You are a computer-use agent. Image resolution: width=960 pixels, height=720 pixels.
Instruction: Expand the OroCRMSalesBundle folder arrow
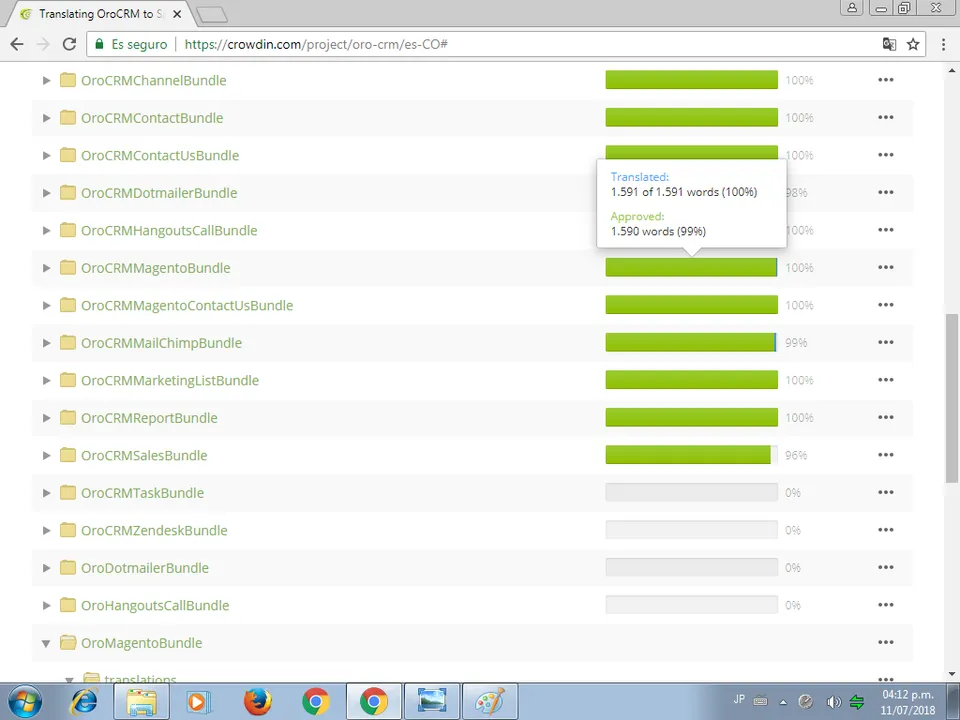click(x=47, y=456)
